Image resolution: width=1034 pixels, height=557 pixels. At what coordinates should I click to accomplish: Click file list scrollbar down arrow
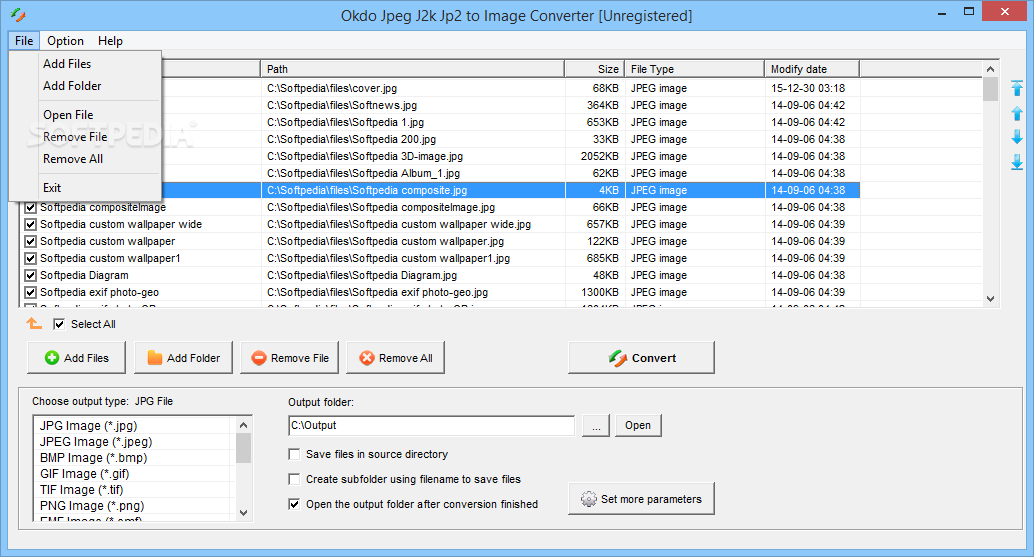(x=990, y=299)
